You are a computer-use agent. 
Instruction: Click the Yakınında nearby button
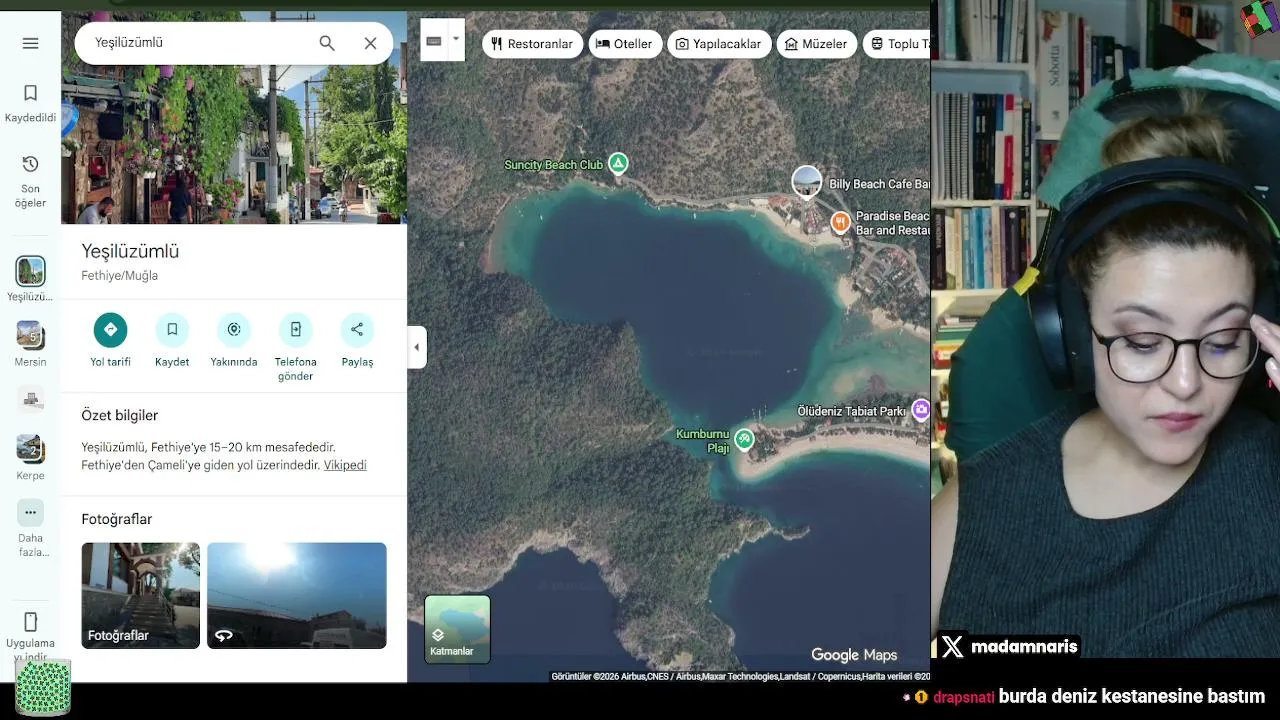click(234, 340)
